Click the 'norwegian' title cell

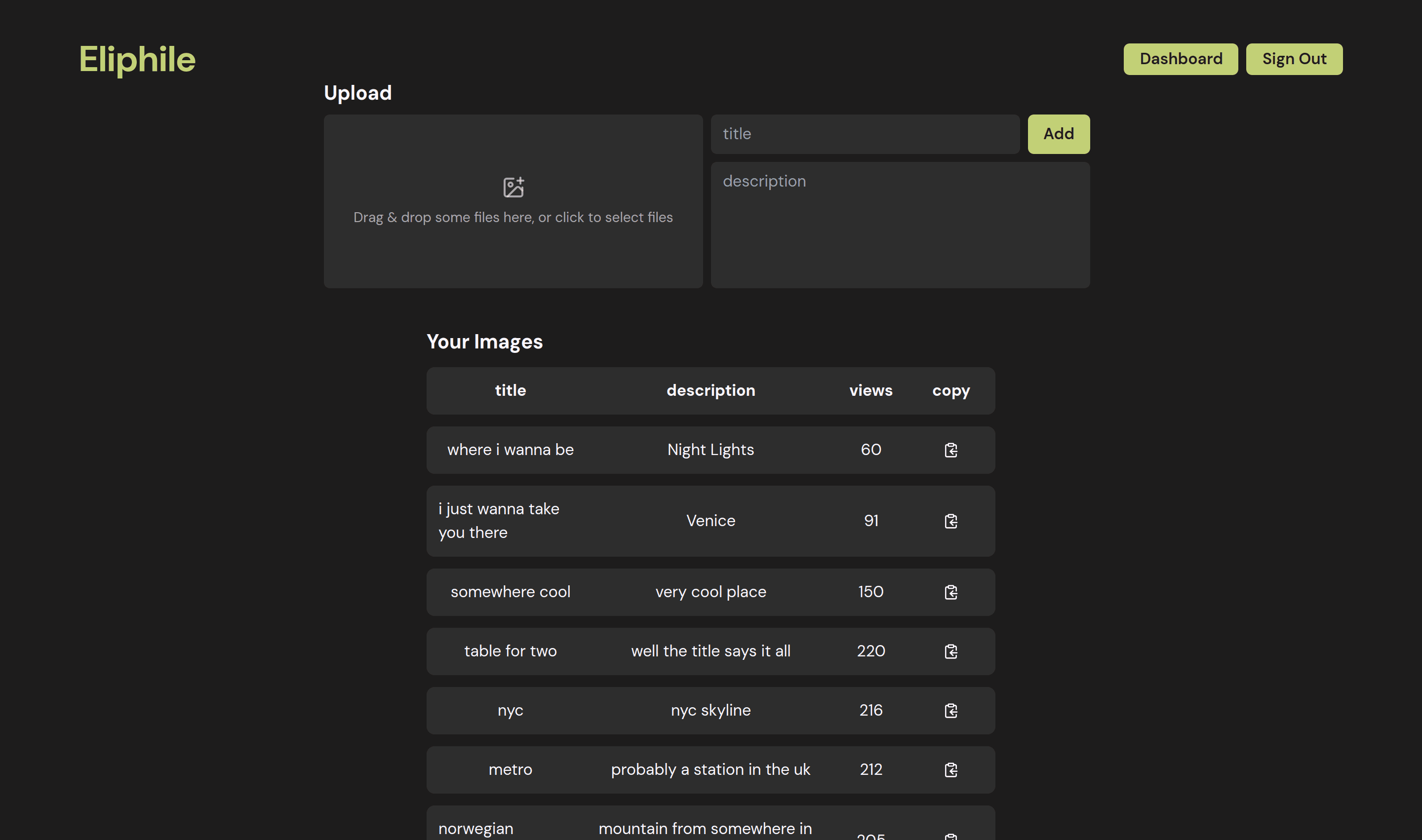[x=475, y=829]
